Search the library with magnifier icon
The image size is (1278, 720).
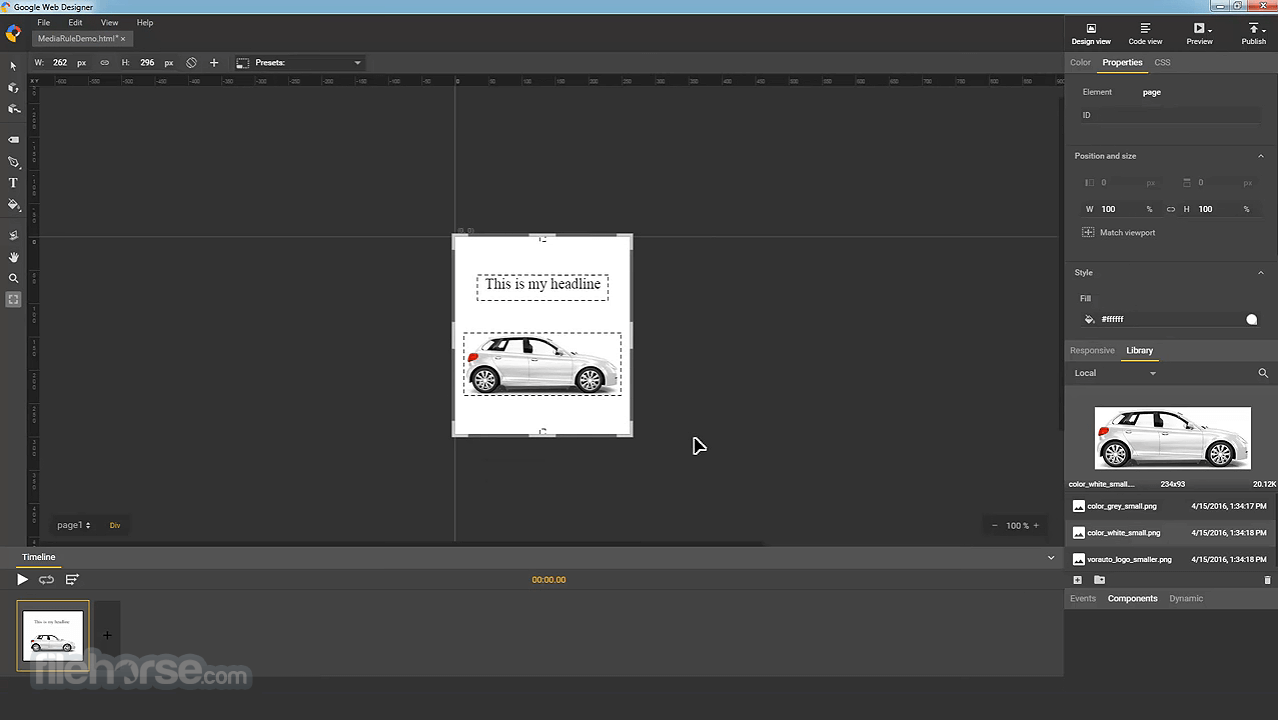[x=1263, y=373]
